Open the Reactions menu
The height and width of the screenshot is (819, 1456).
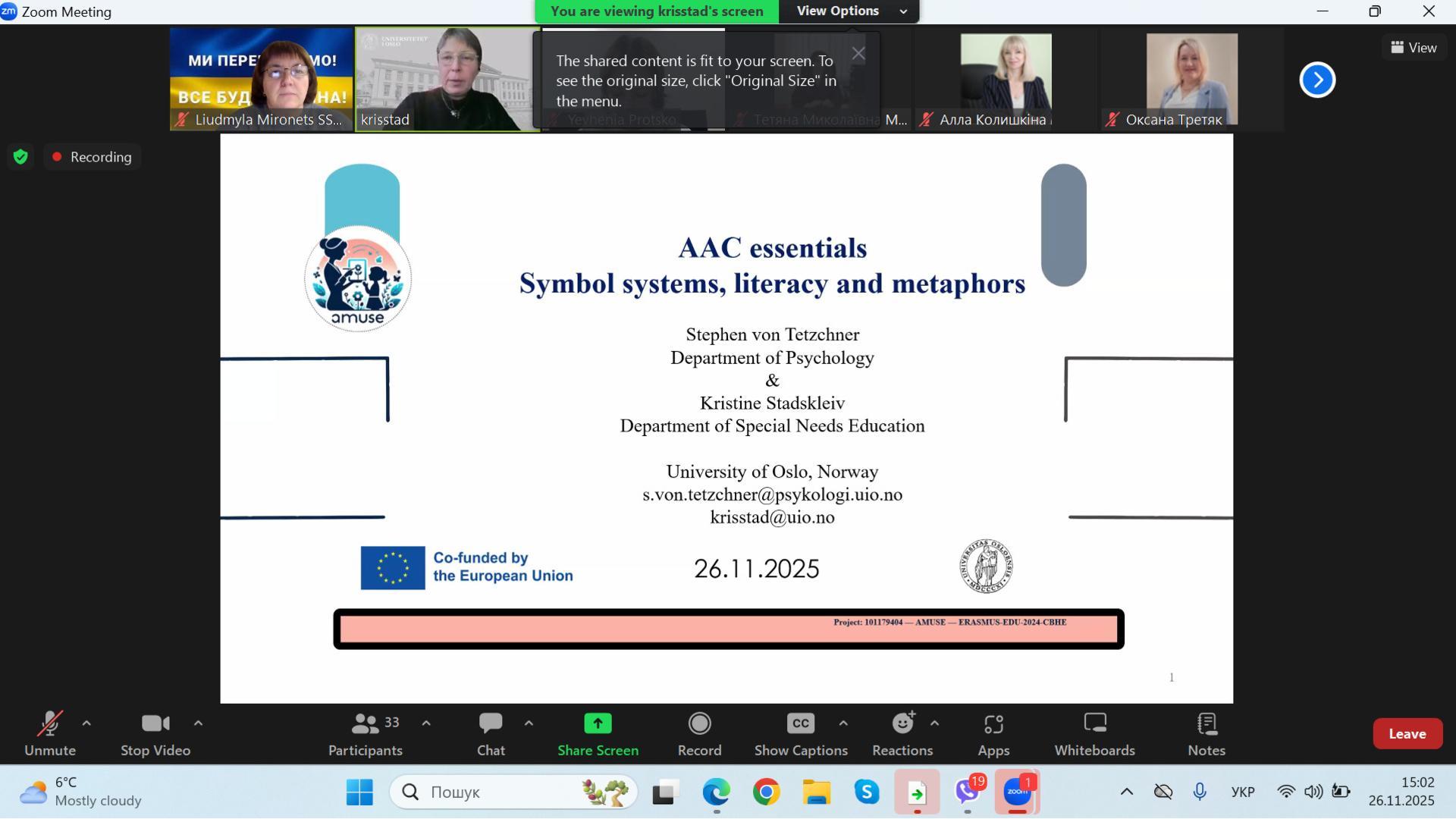pos(902,734)
